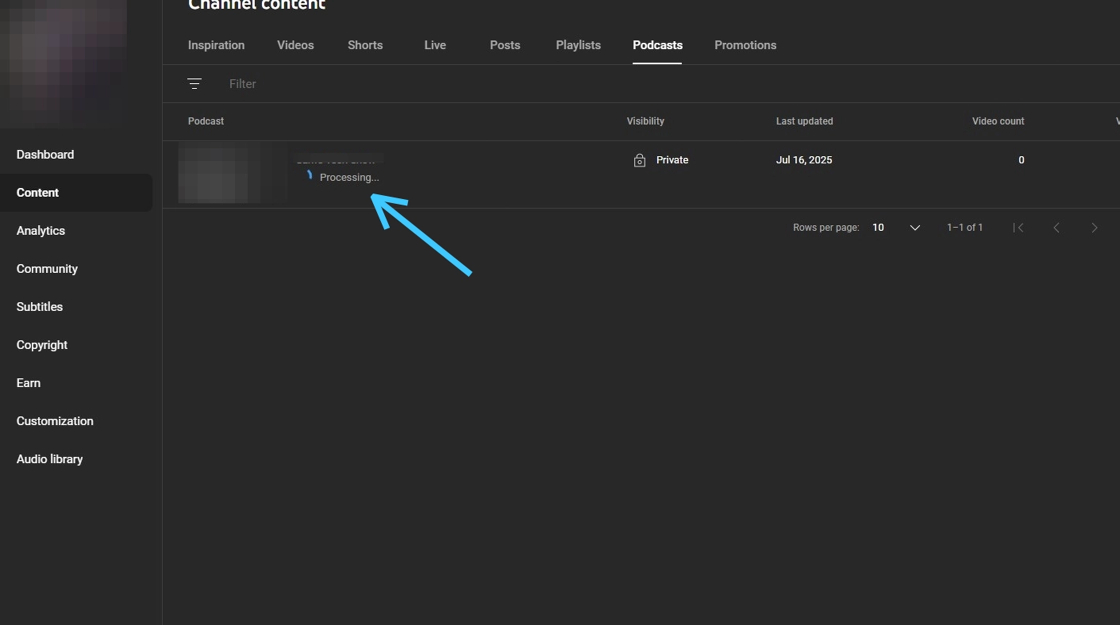The height and width of the screenshot is (625, 1120).
Task: Switch to the Shorts tab
Action: [x=365, y=45]
